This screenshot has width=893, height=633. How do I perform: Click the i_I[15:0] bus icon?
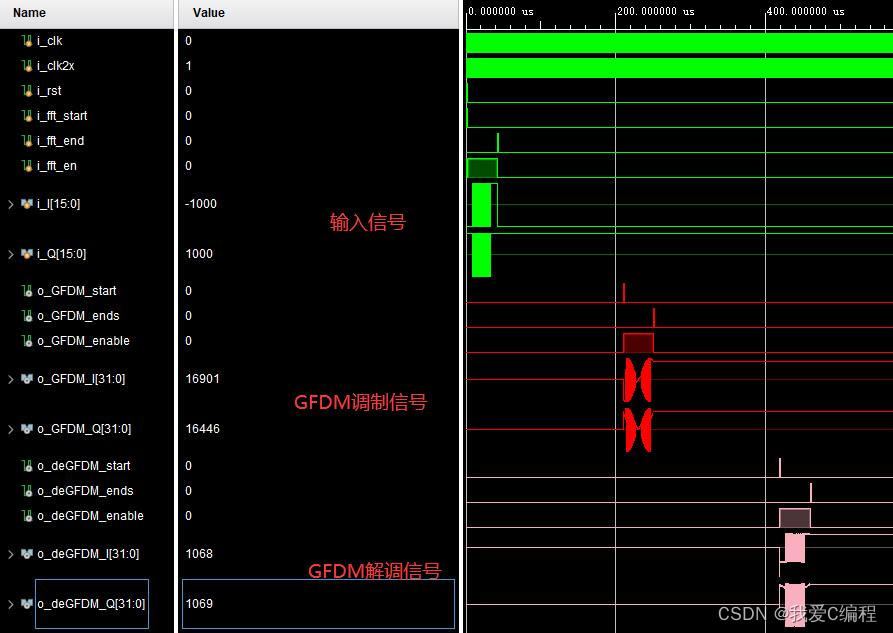coord(27,204)
